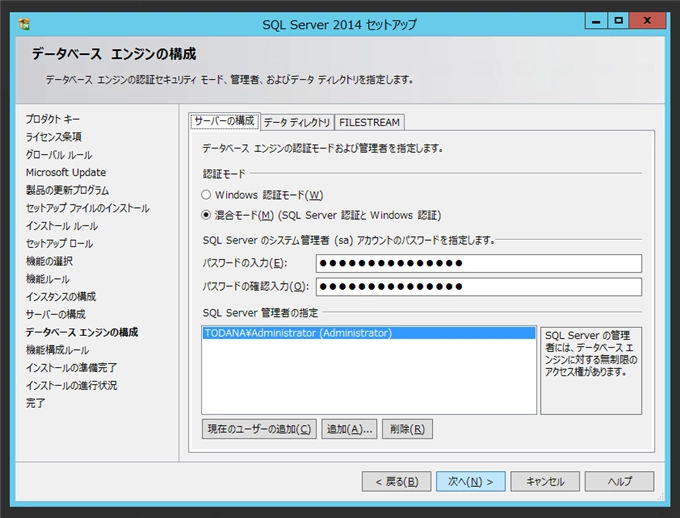Click 機能ルール step in sidebar
This screenshot has height=518, width=680.
(x=47, y=279)
